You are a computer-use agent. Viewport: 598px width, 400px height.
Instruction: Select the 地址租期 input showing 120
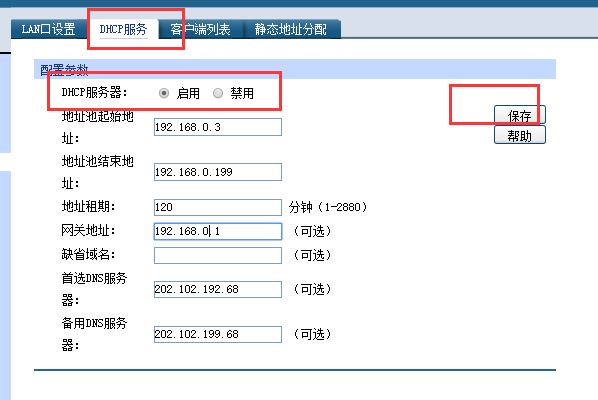pyautogui.click(x=218, y=207)
